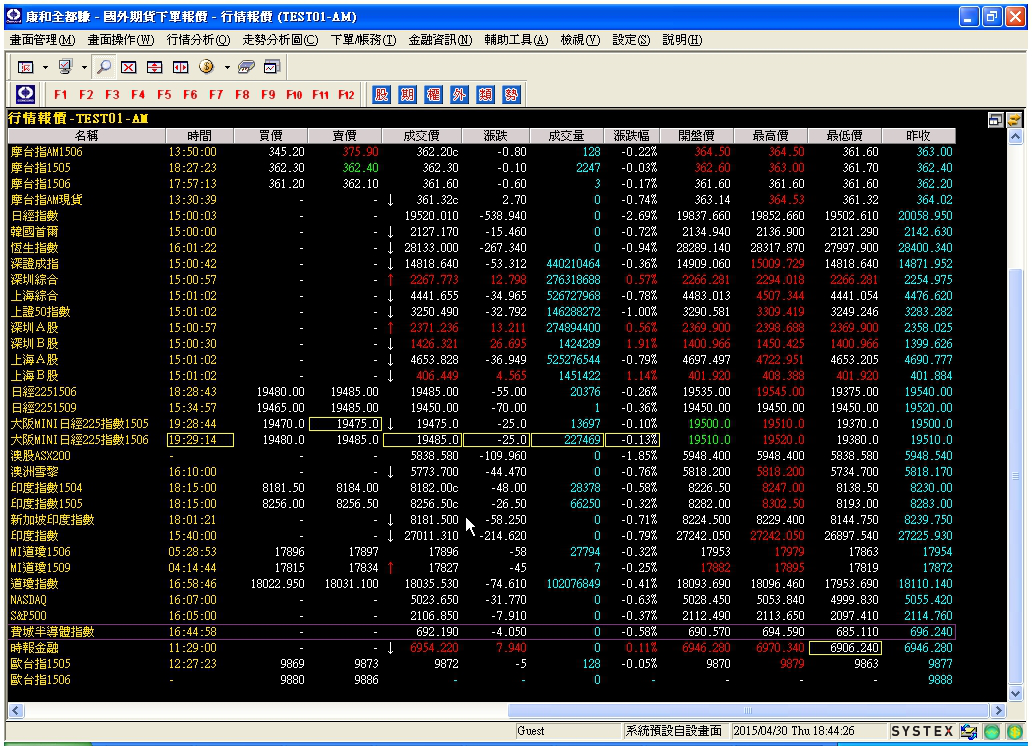Open dropdown arrow beside computer checkmark icon
Viewport: 1032px width, 746px height.
84,67
